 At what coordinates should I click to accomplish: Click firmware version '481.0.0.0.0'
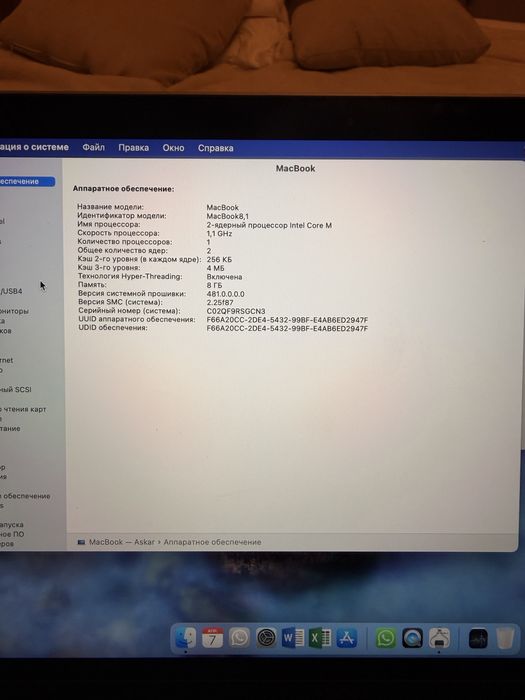(x=226, y=294)
